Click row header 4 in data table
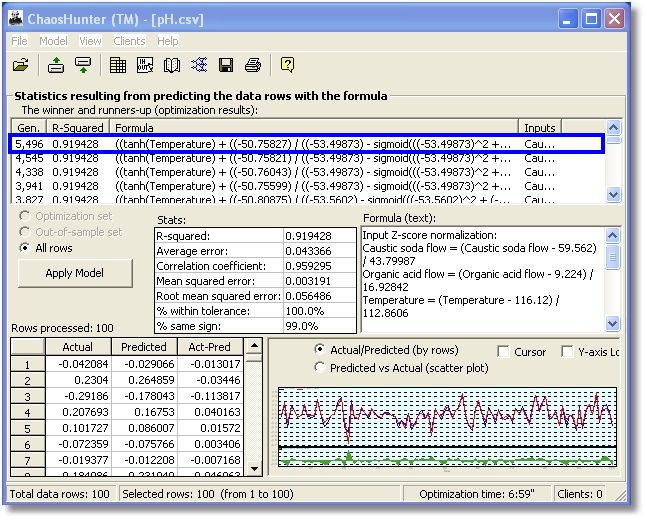 (28, 412)
